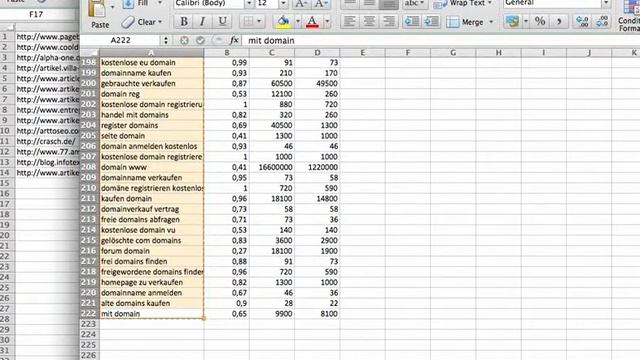Click the cancel entry icon in formula bar
The image size is (640, 360).
coord(184,40)
